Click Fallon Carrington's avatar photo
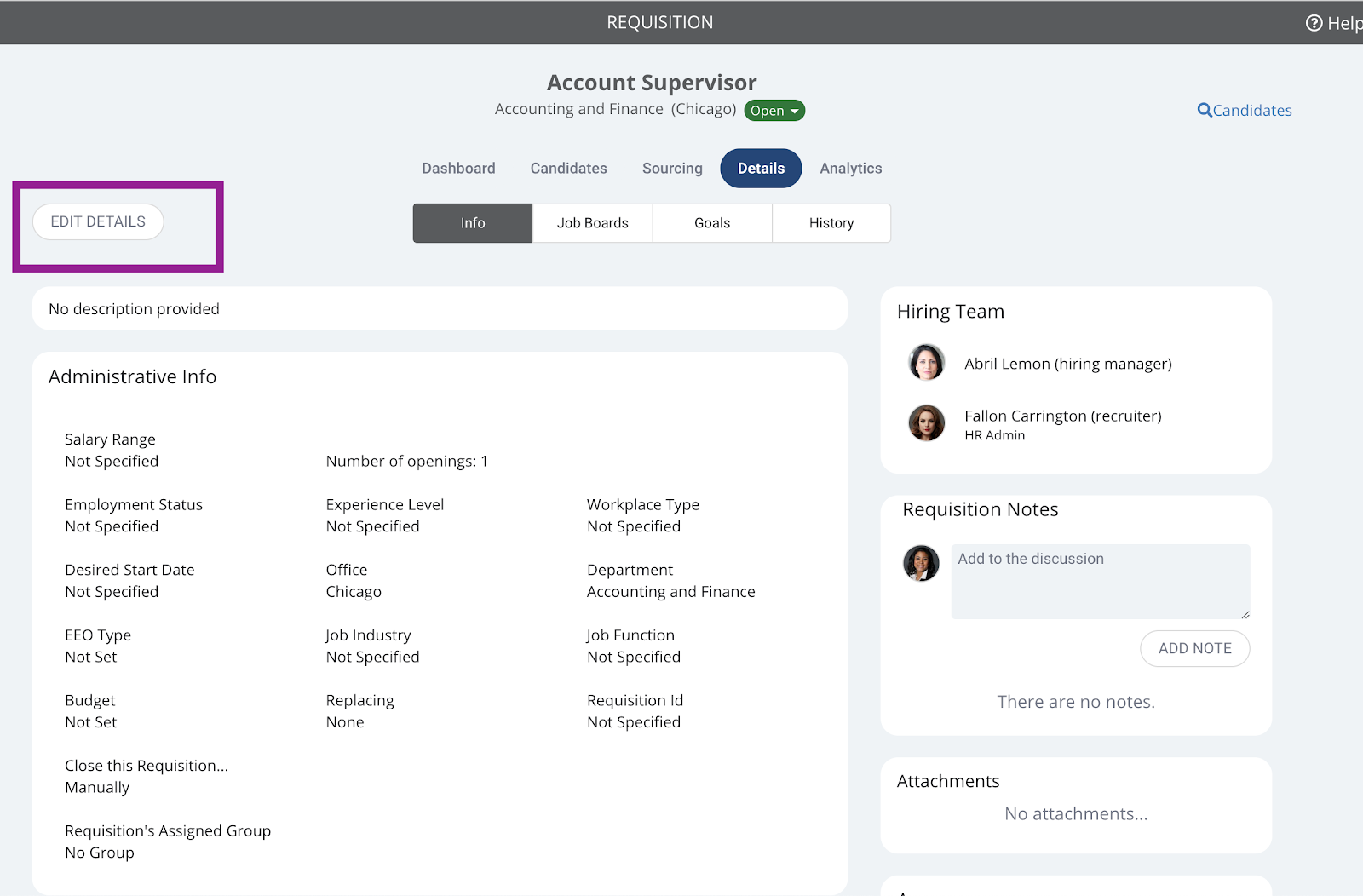Viewport: 1363px width, 896px height. pos(926,422)
